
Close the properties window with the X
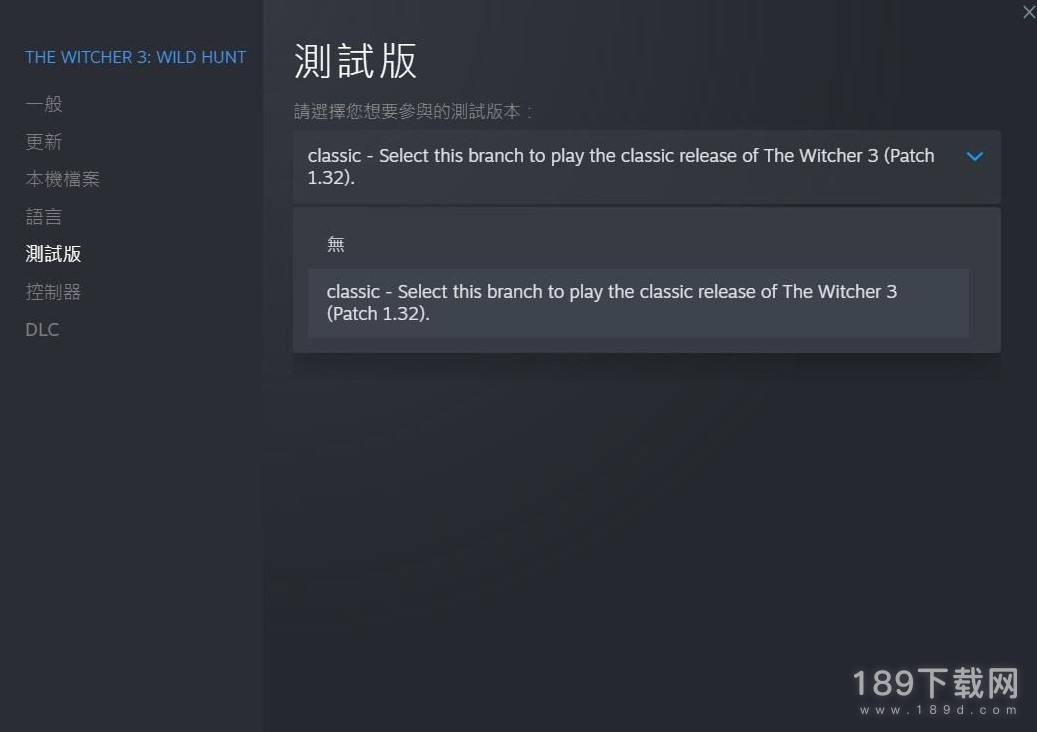tap(1028, 12)
